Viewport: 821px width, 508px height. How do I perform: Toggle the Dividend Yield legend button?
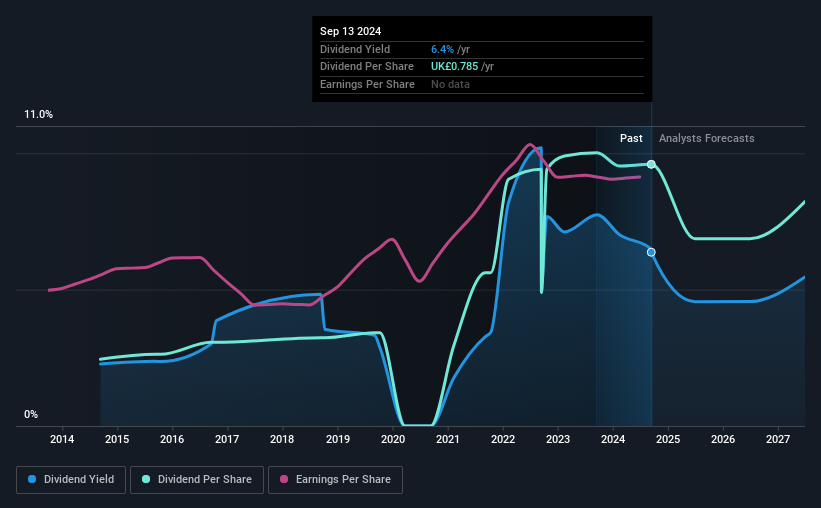(x=71, y=480)
